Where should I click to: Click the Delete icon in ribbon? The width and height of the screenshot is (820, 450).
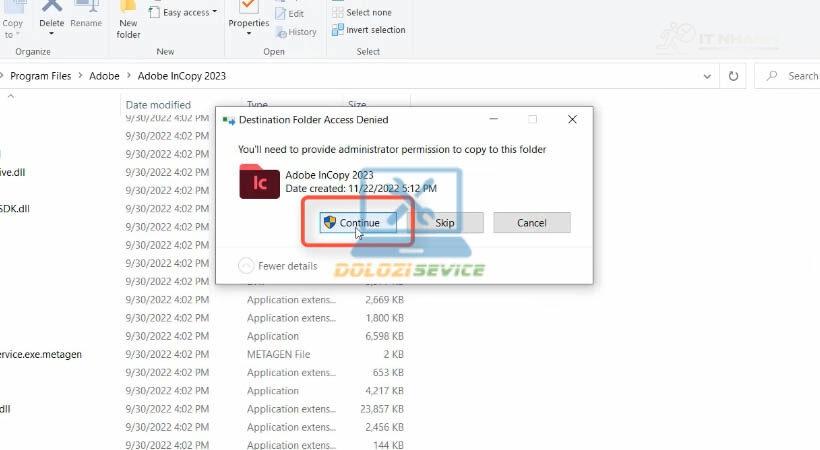[x=51, y=7]
